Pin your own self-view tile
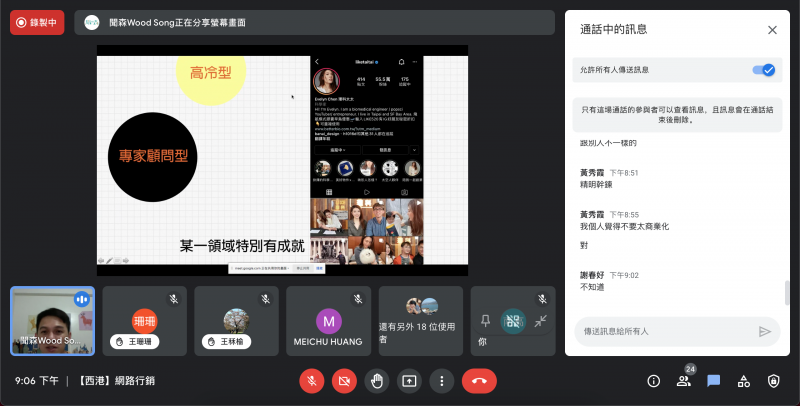 click(485, 321)
